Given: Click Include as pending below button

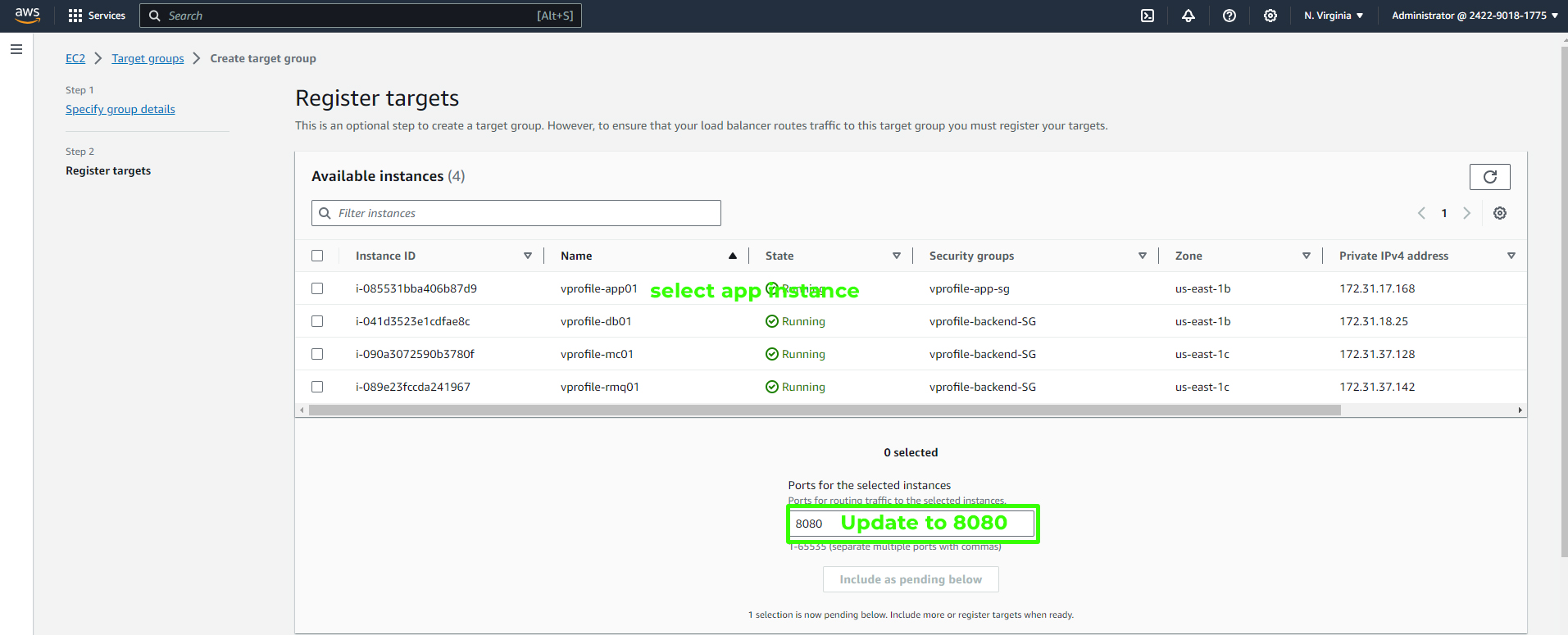Looking at the screenshot, I should click(x=911, y=579).
